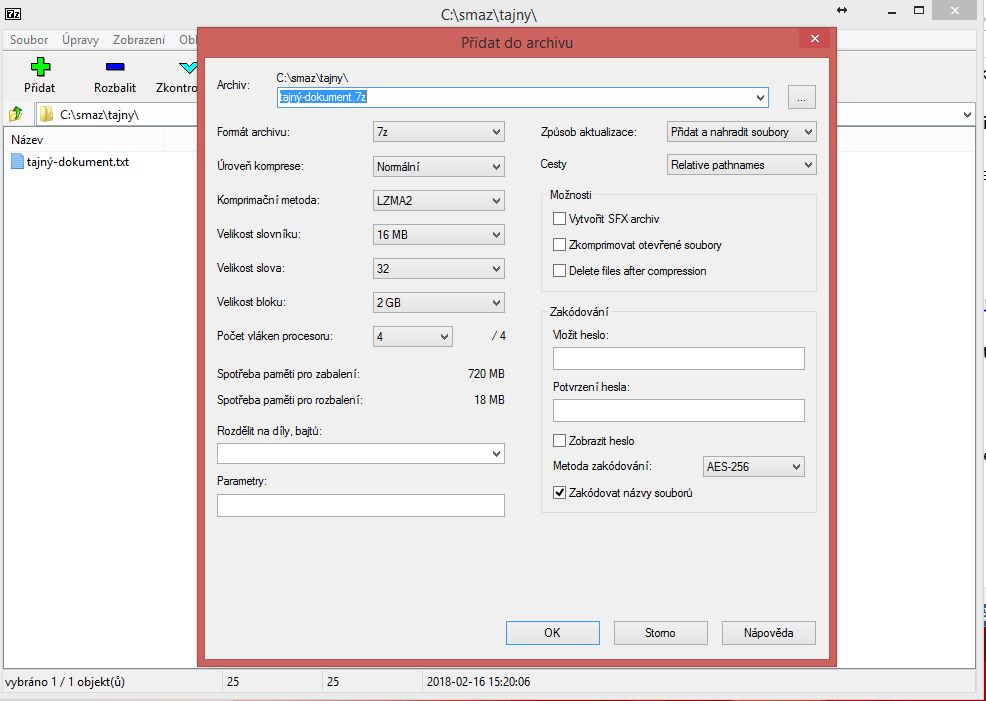Enable Vytvořit SFX archiv checkbox

pyautogui.click(x=560, y=219)
